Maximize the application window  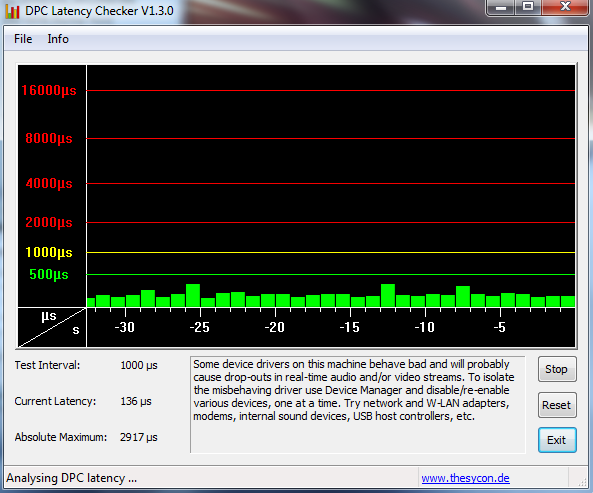click(x=528, y=7)
